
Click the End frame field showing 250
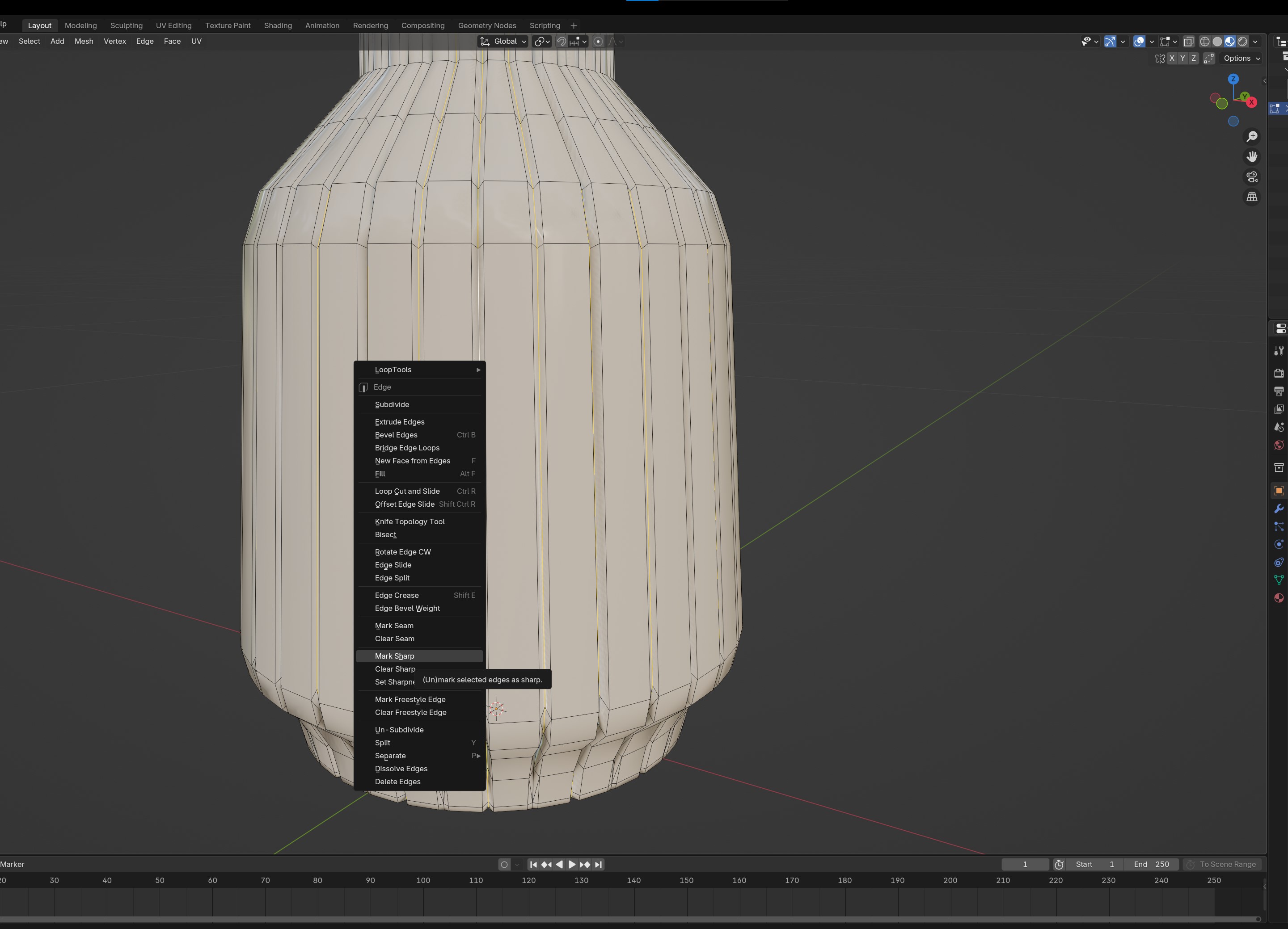tap(1151, 864)
